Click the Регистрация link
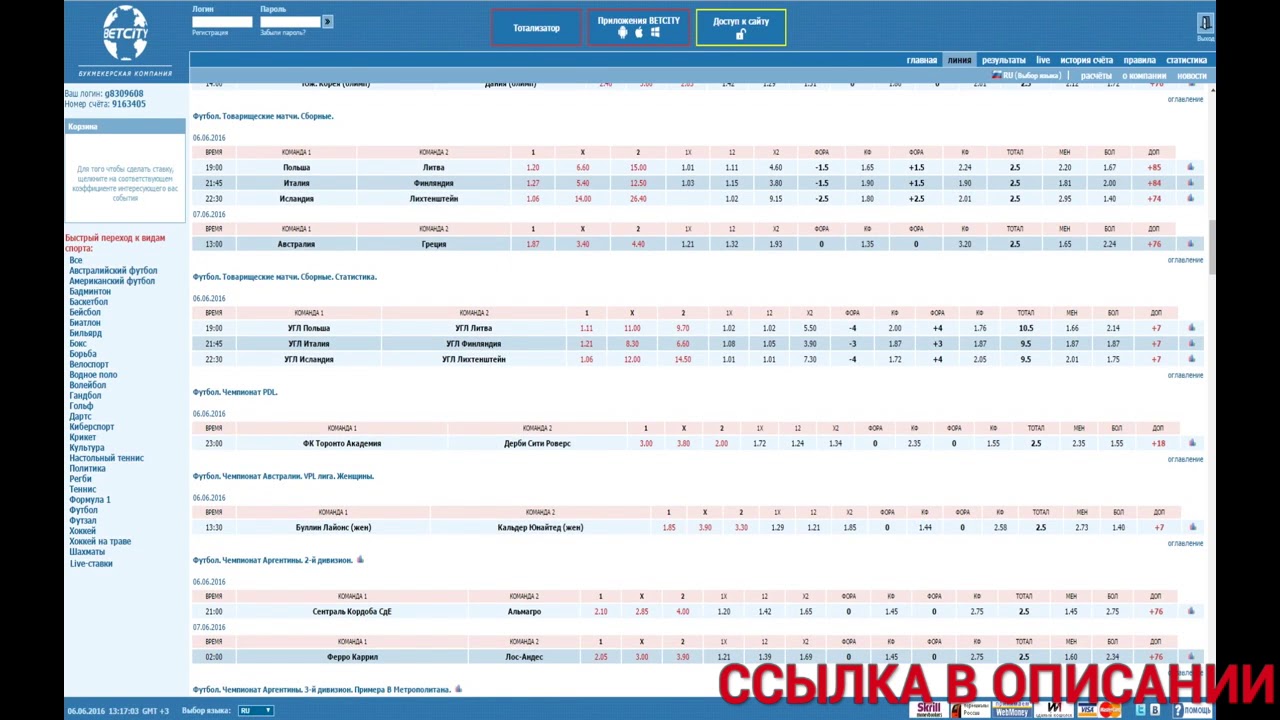Viewport: 1280px width, 720px height. pyautogui.click(x=210, y=33)
